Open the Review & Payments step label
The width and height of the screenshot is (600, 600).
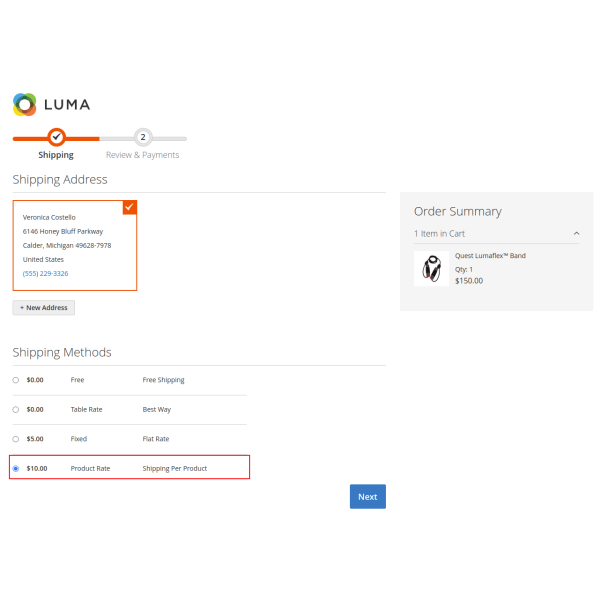pos(143,155)
